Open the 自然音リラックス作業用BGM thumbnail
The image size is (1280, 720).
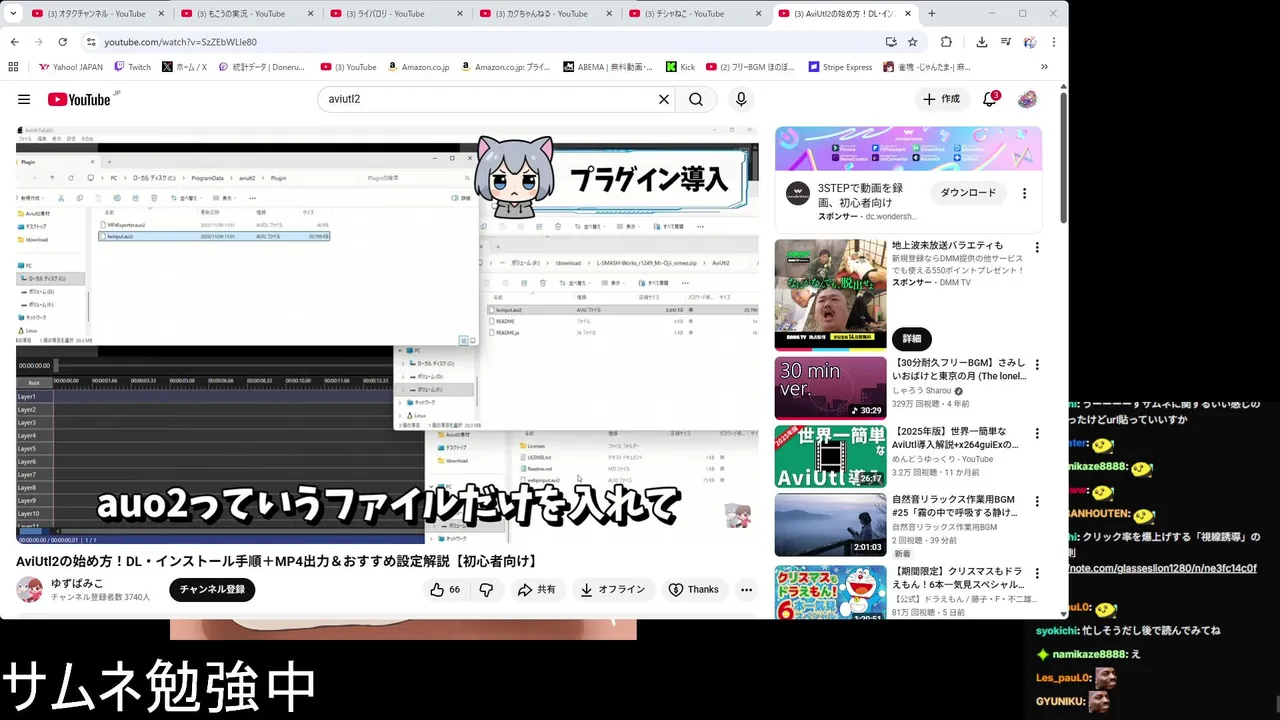pos(830,524)
